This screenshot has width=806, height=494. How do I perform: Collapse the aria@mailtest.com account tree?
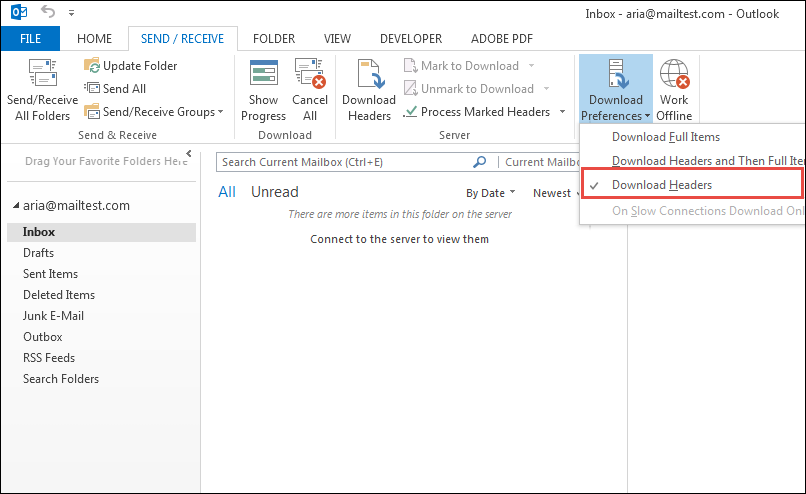[x=16, y=206]
